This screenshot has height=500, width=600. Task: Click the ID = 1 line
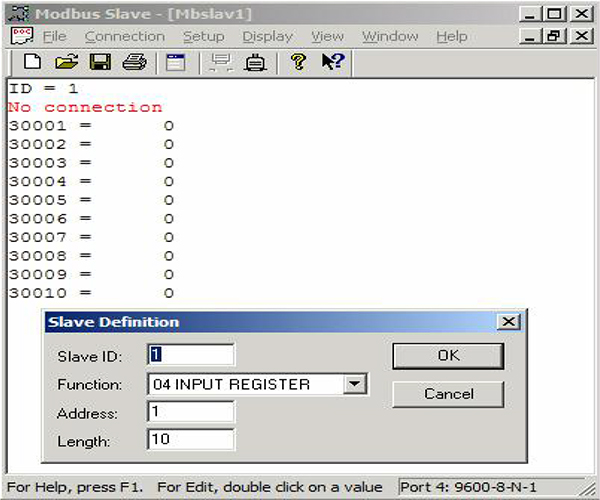pyautogui.click(x=43, y=89)
